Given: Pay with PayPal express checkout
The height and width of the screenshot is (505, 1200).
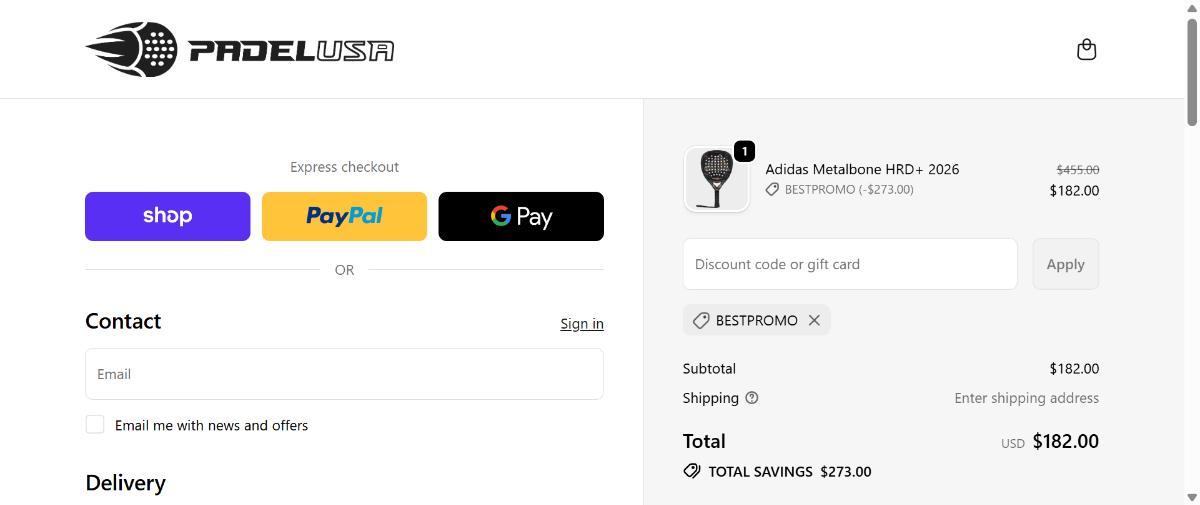Looking at the screenshot, I should [344, 216].
